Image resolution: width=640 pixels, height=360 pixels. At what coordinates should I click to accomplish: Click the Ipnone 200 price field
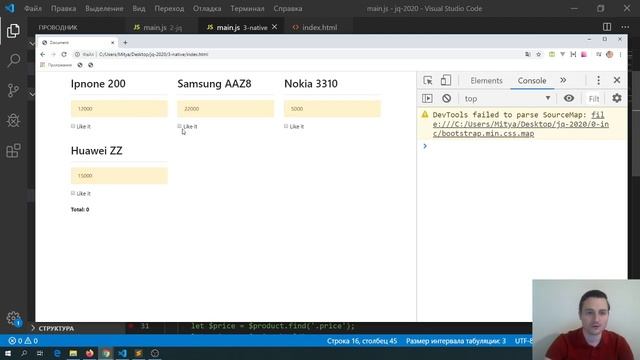pos(119,109)
